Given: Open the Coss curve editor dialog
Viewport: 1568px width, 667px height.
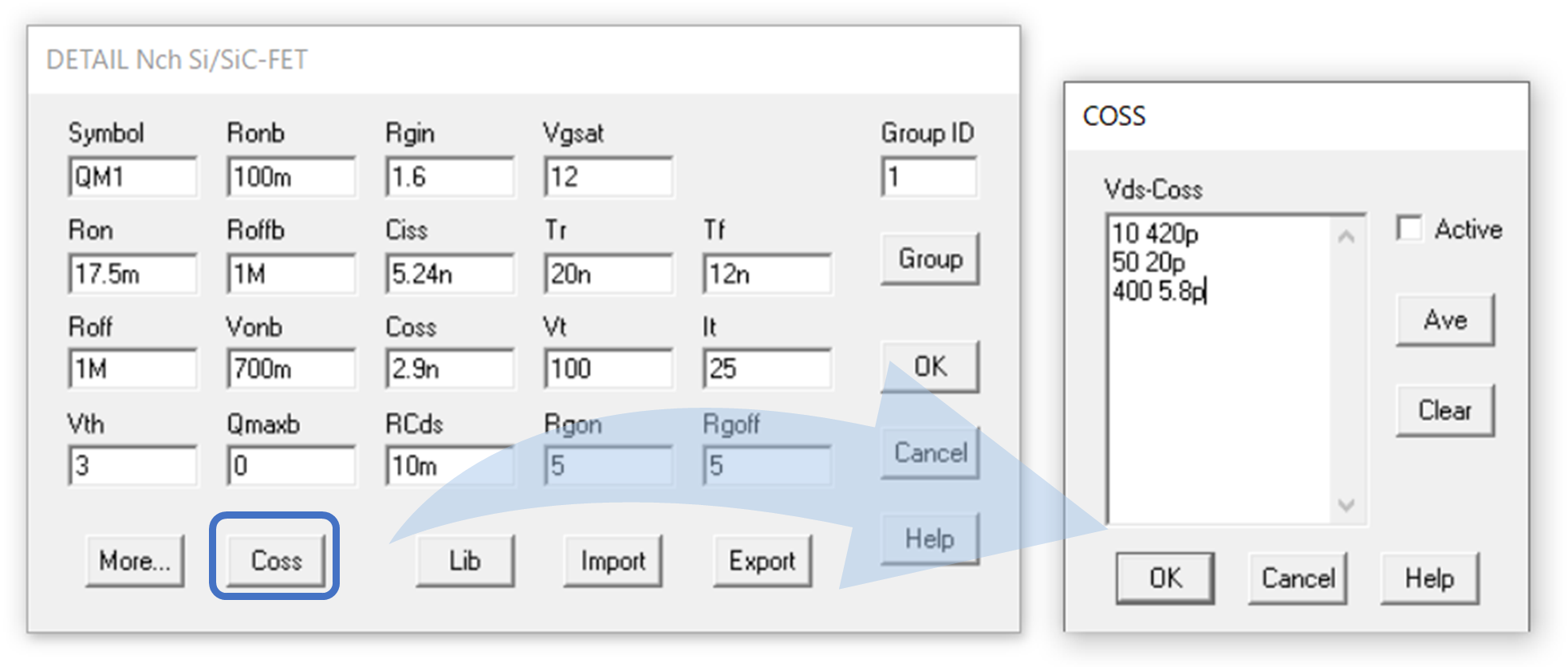Looking at the screenshot, I should tap(274, 560).
